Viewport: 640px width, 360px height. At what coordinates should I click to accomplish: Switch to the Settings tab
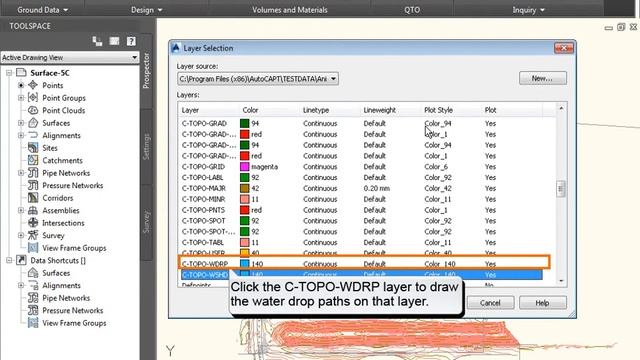pos(146,147)
